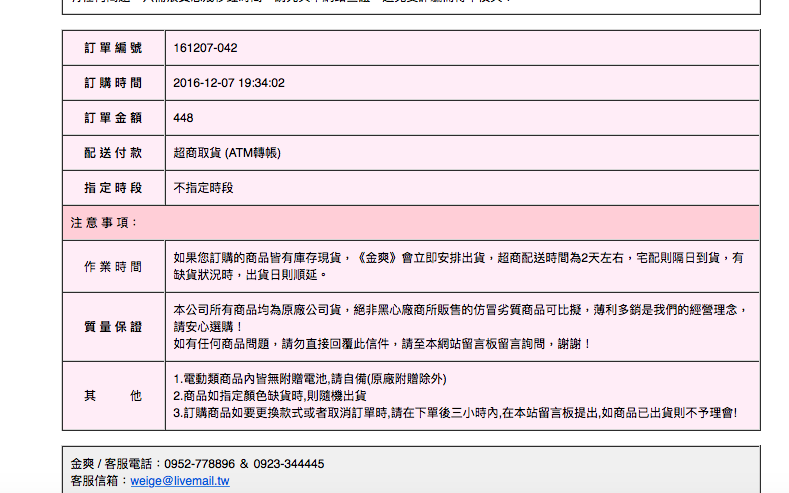789x493 pixels.
Task: Click the 客服信箱 label text
Action: [96, 481]
